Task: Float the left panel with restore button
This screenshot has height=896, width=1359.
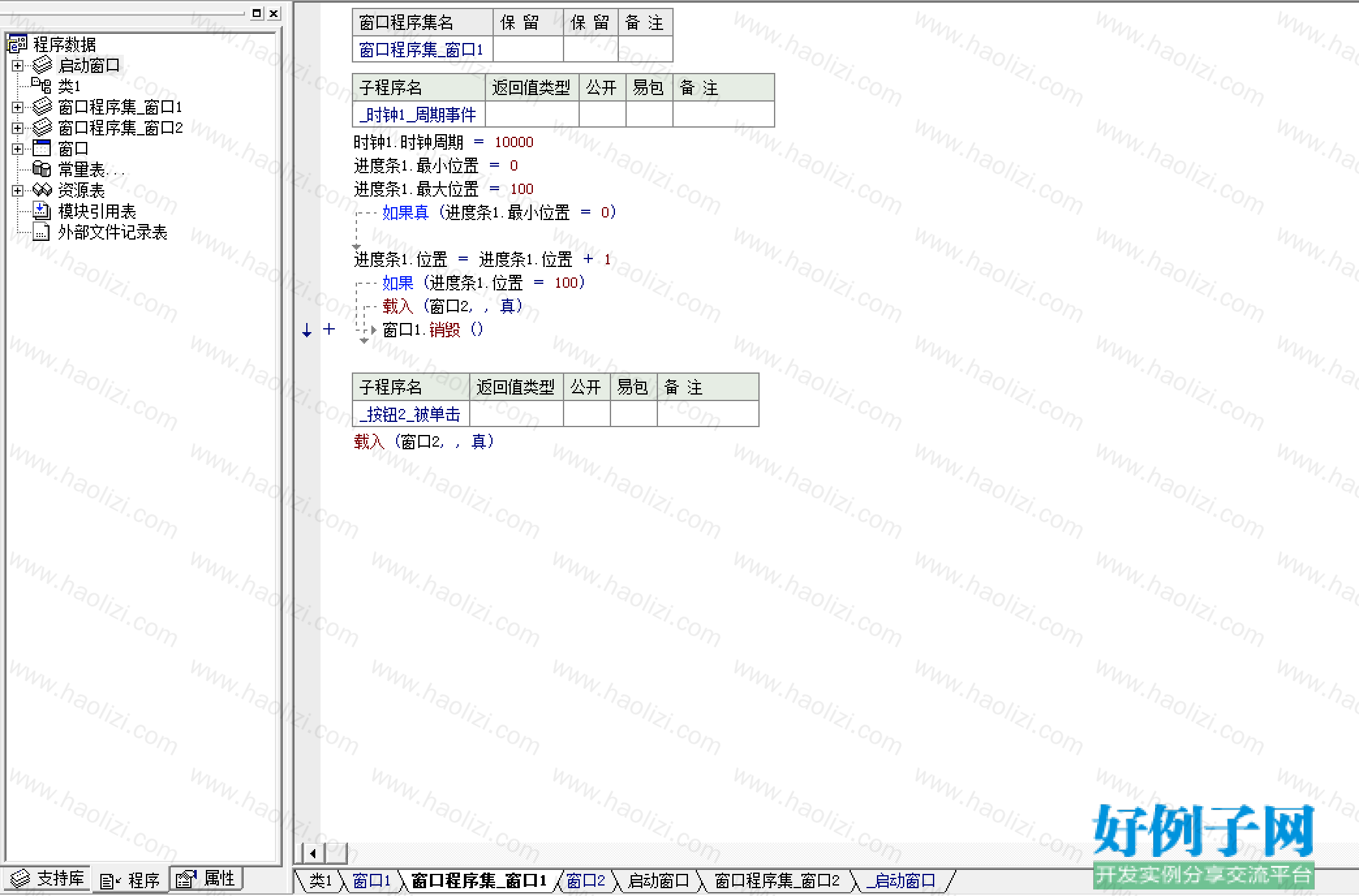Action: [x=257, y=13]
